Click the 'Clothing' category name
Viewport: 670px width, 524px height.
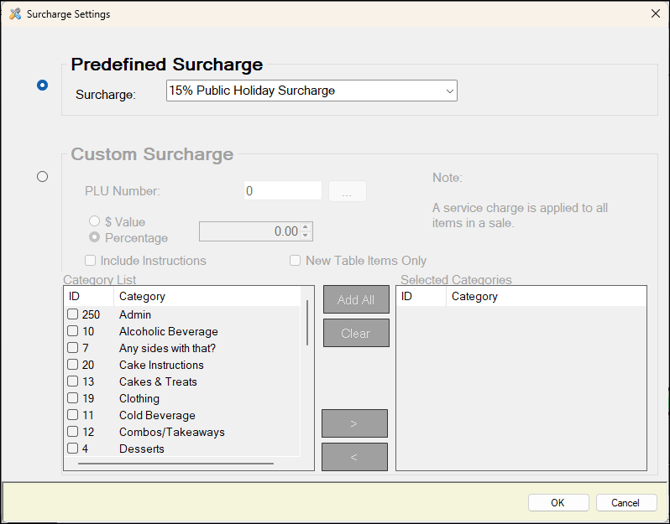tap(139, 398)
